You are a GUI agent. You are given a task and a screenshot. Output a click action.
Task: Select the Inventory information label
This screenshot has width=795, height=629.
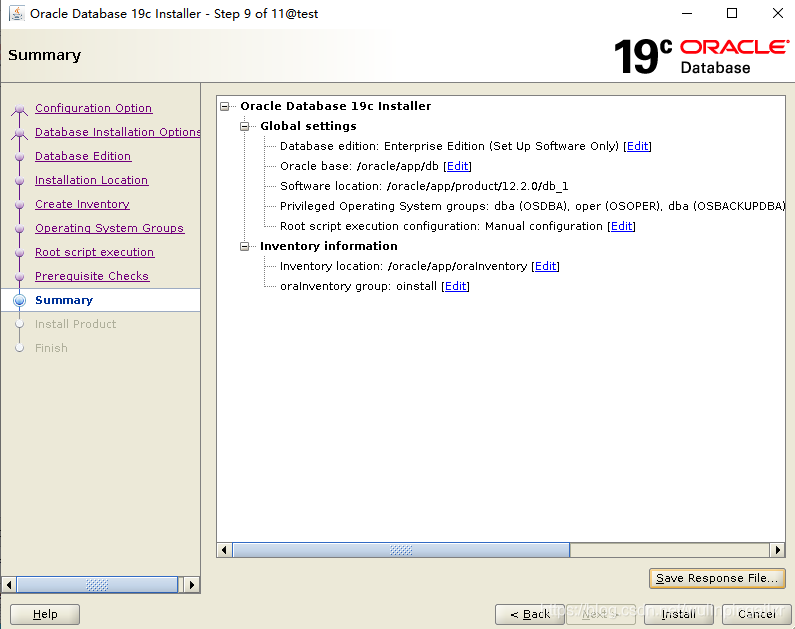[x=329, y=246]
